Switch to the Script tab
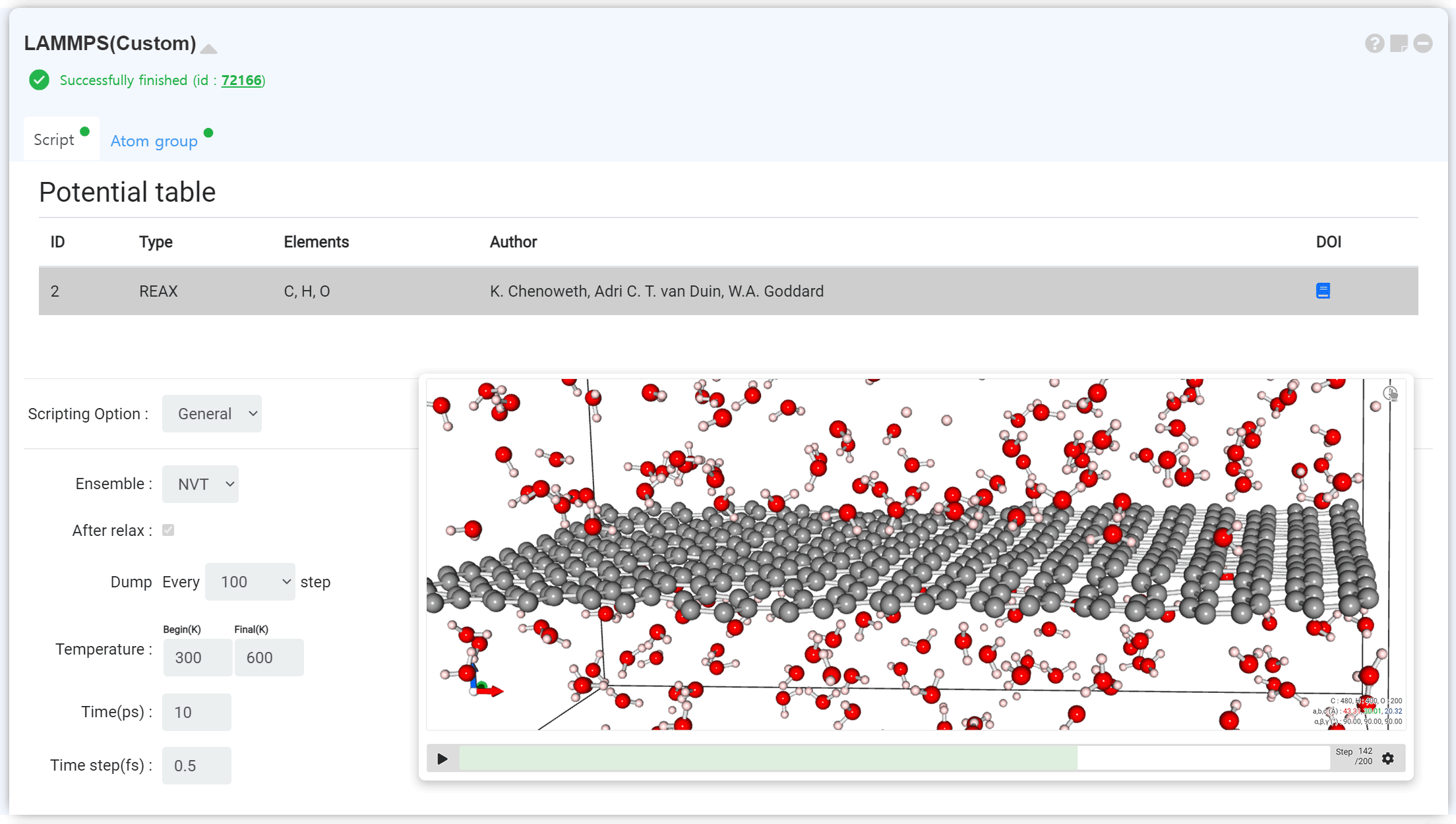The image size is (1456, 824). (x=61, y=139)
